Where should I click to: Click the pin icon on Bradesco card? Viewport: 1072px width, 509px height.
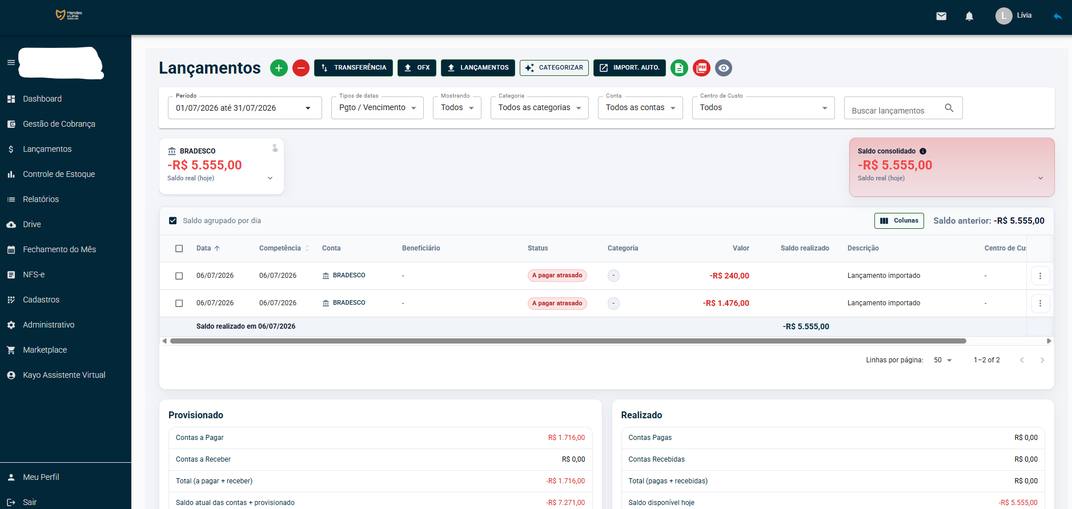(x=275, y=148)
